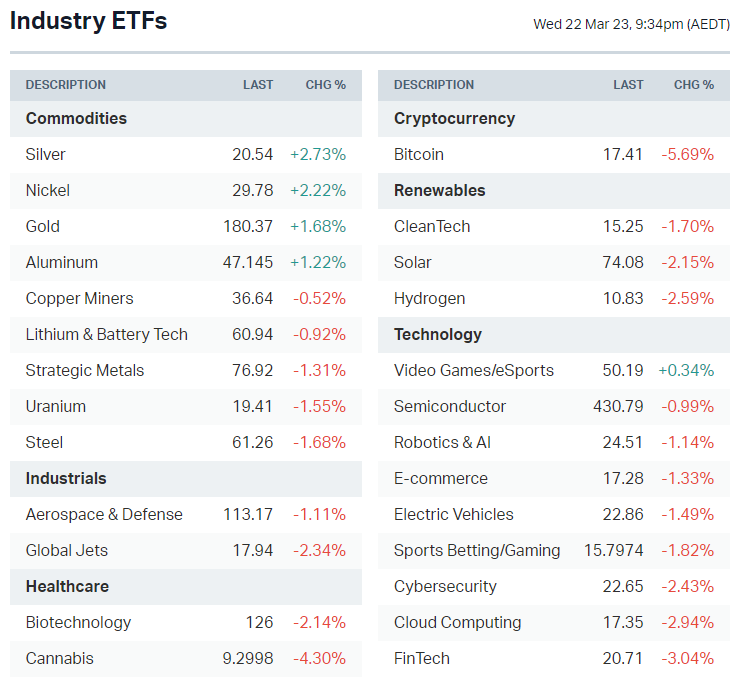
Task: Click the Hydrogen ETF name
Action: click(430, 298)
